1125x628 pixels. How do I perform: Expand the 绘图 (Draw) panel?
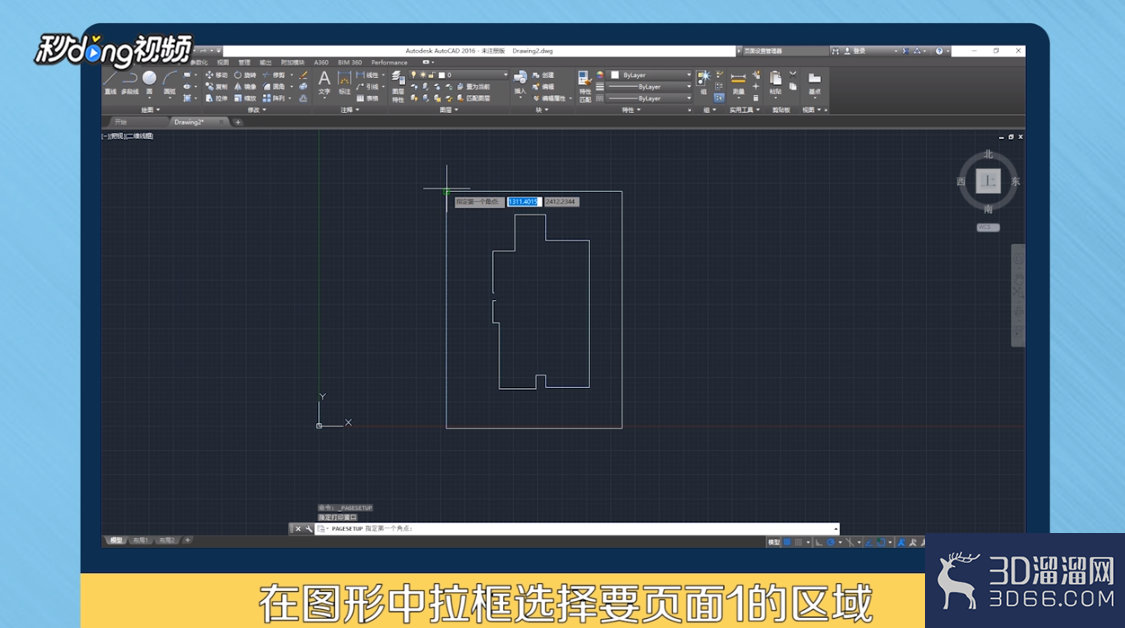[x=150, y=110]
